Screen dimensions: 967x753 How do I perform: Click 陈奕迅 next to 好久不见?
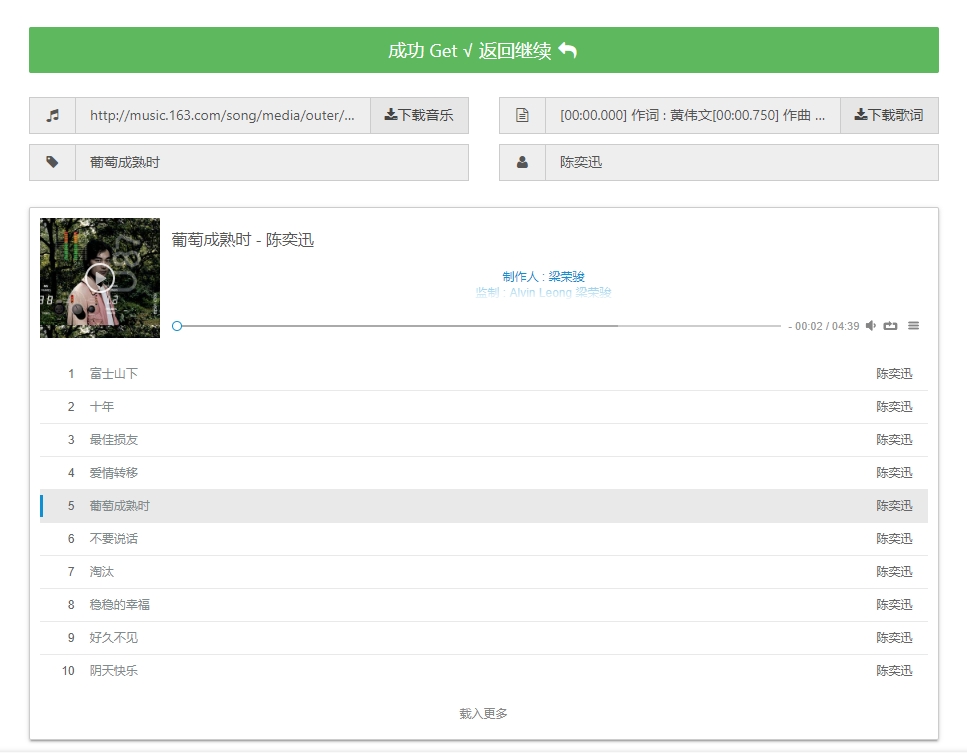[893, 637]
